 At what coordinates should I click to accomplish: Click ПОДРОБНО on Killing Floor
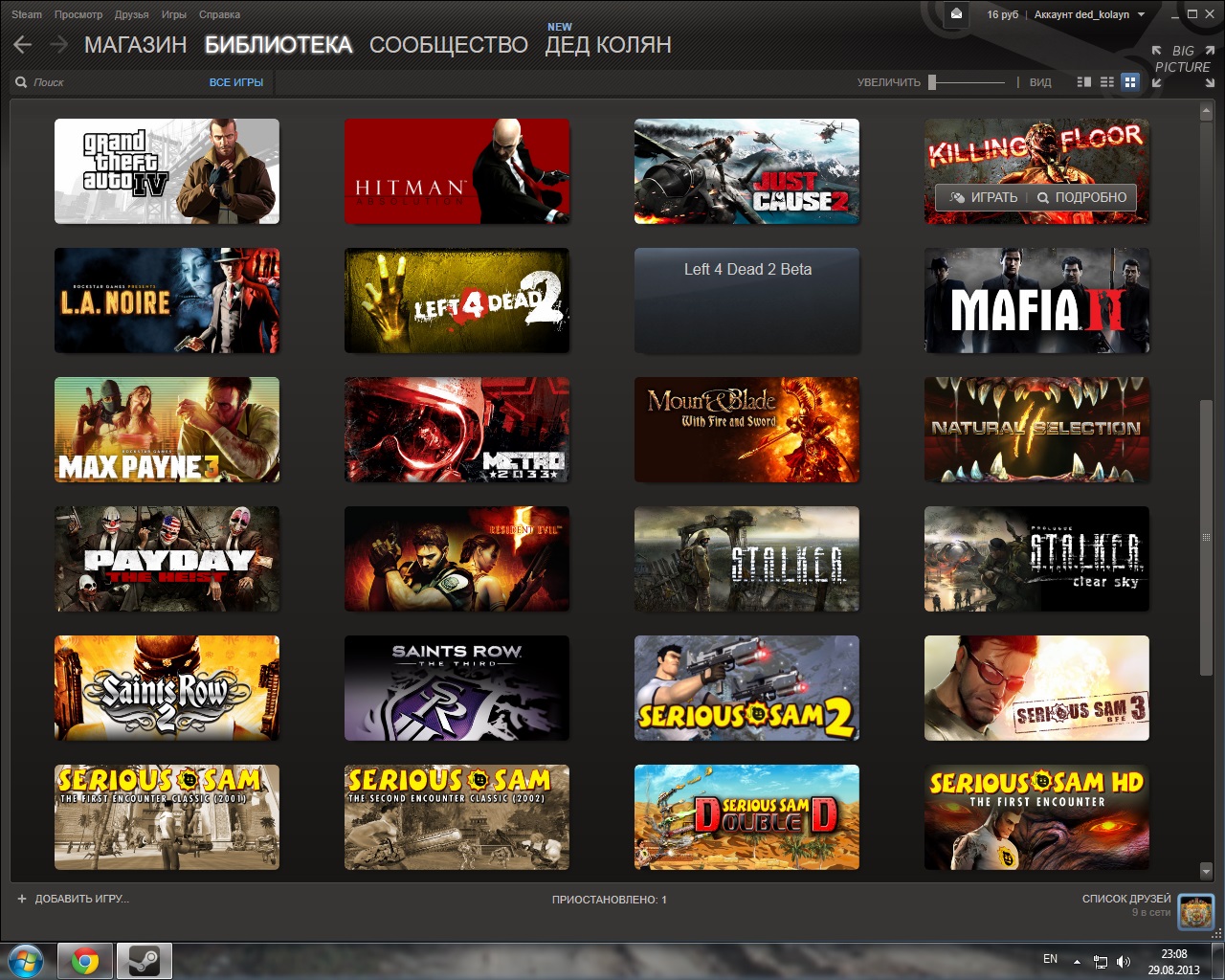[x=1081, y=197]
